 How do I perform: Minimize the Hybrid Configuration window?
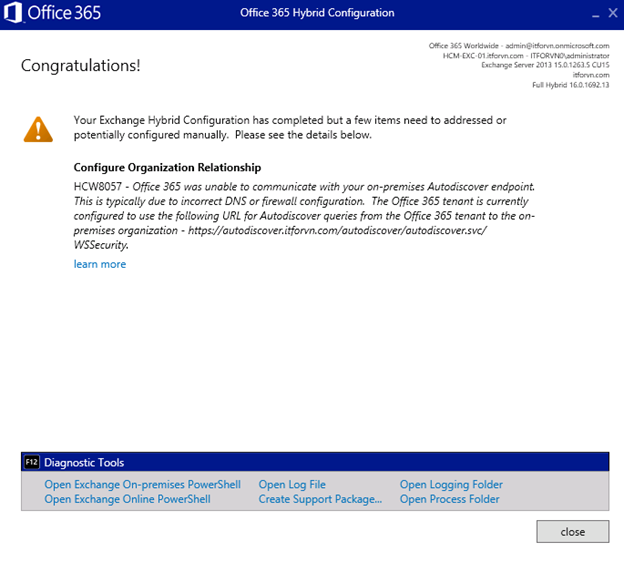597,14
